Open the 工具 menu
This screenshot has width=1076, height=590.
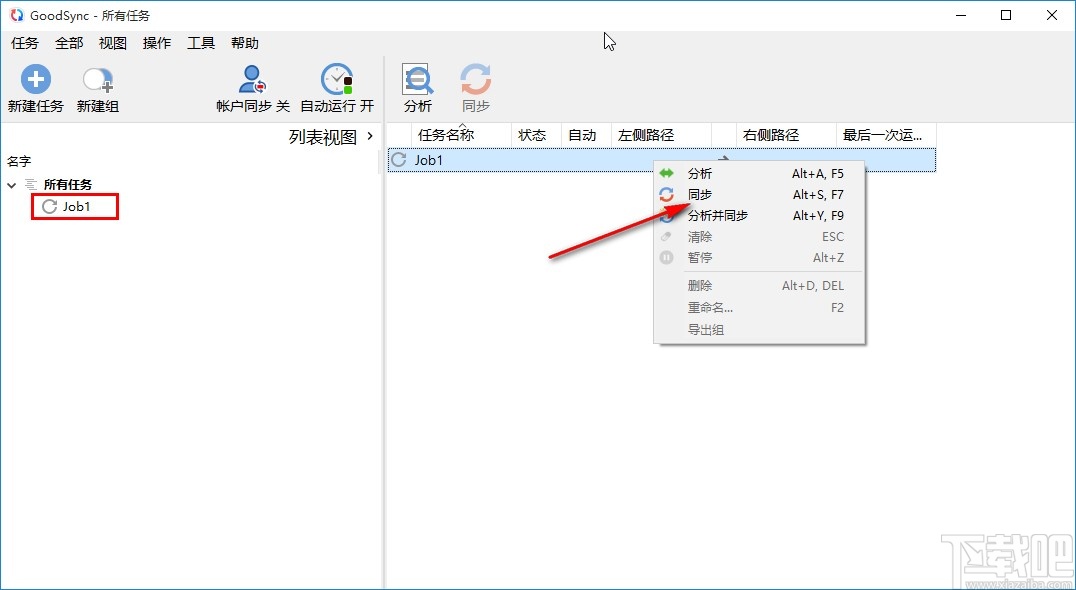pos(201,43)
